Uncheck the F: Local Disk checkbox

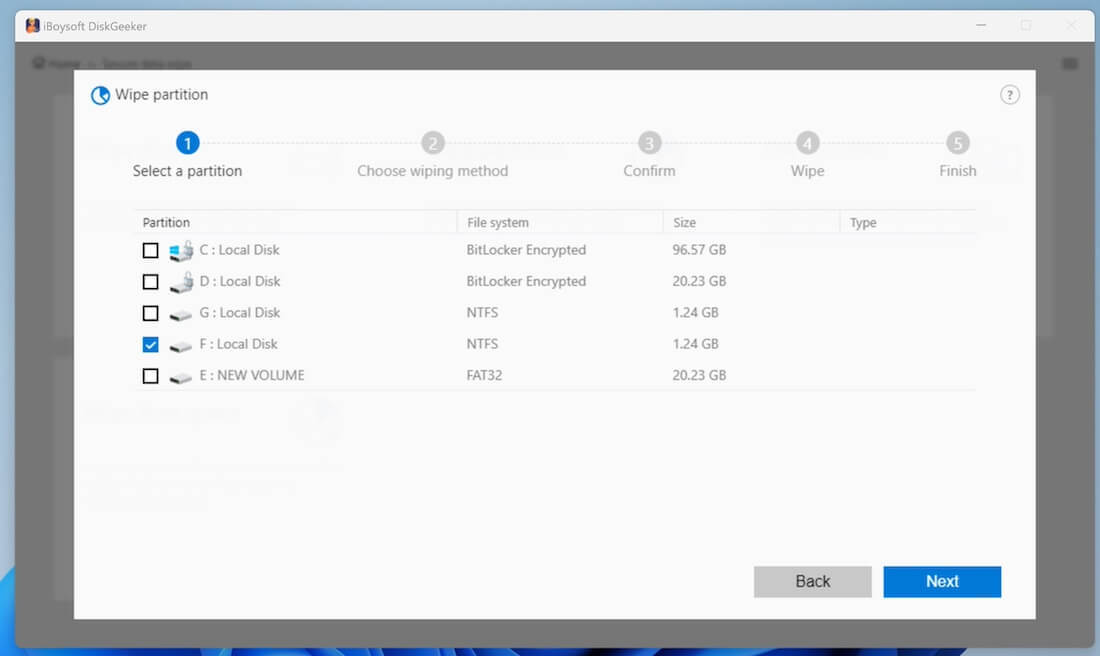150,344
